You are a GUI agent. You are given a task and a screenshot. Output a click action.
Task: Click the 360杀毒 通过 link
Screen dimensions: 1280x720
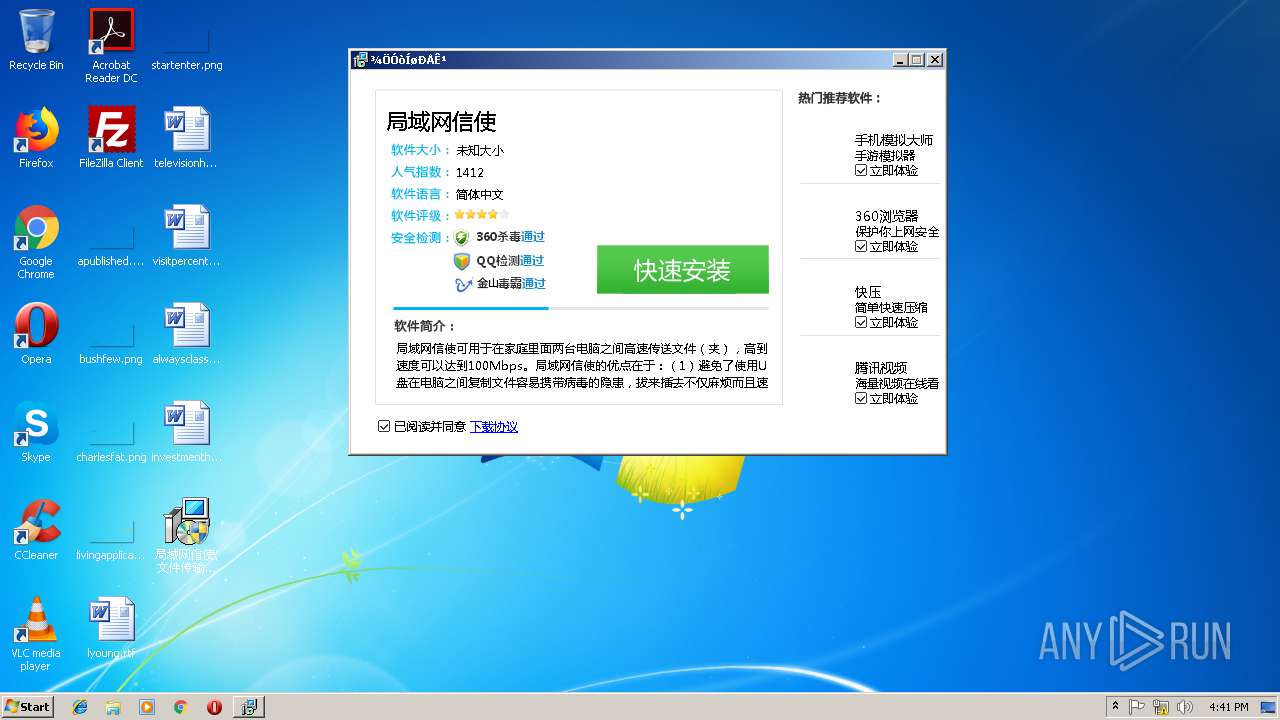coord(533,237)
